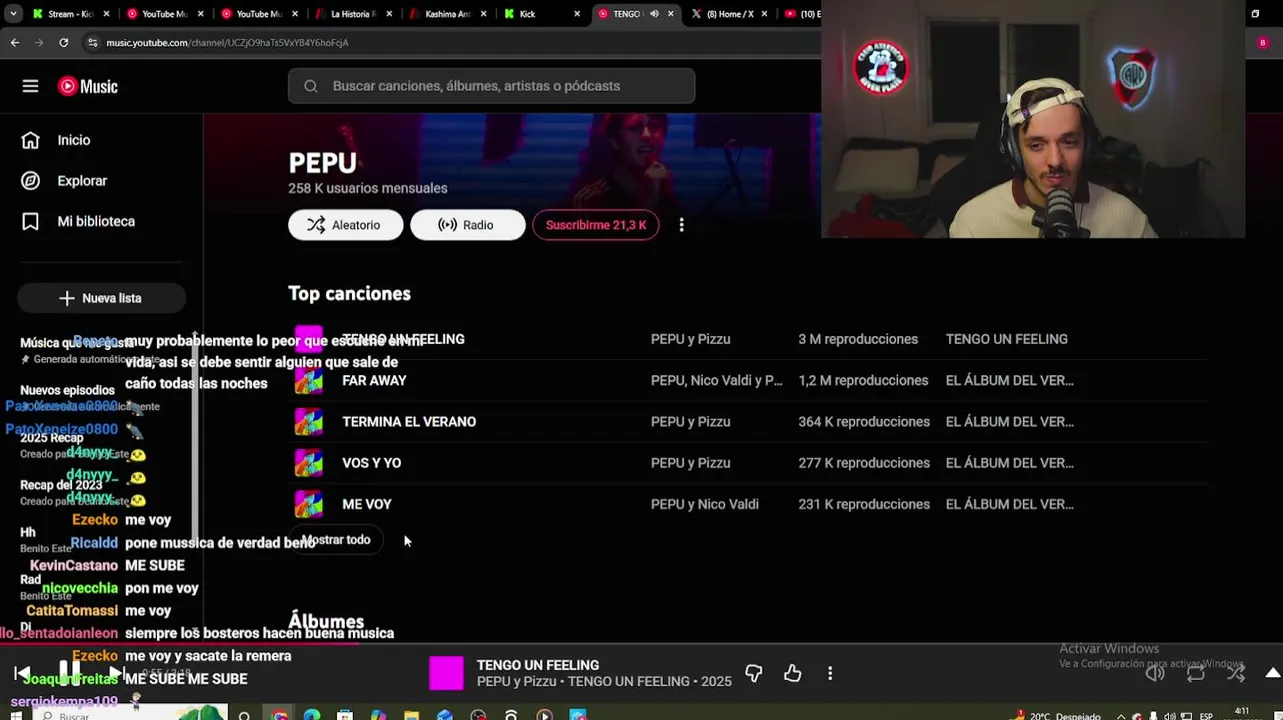Open EL ÁLBUM DEL VER... in ME VOY row
This screenshot has height=720, width=1283.
tap(1010, 504)
